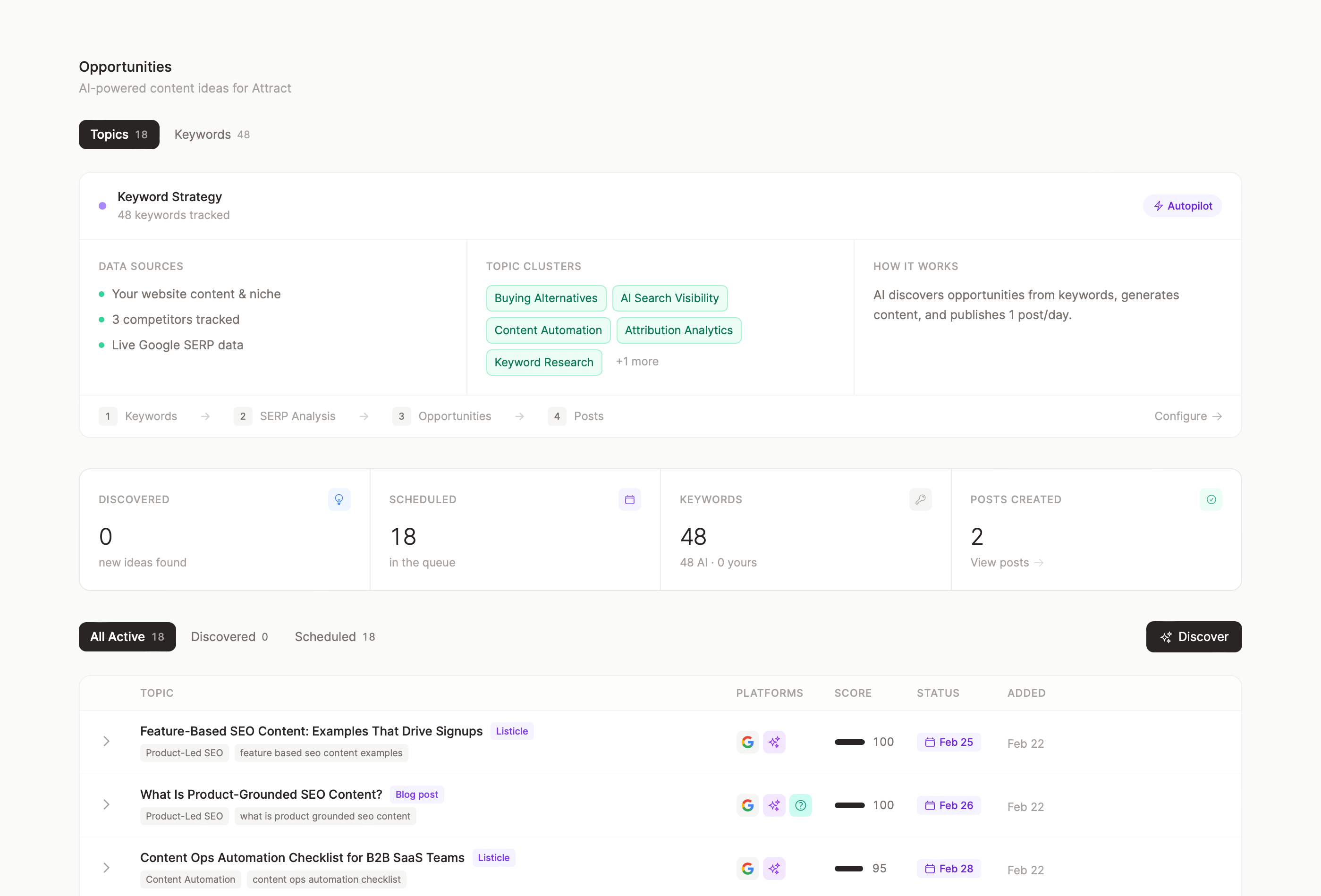
Task: Click score bar for Feature-Based SEO Content
Action: pyautogui.click(x=849, y=742)
